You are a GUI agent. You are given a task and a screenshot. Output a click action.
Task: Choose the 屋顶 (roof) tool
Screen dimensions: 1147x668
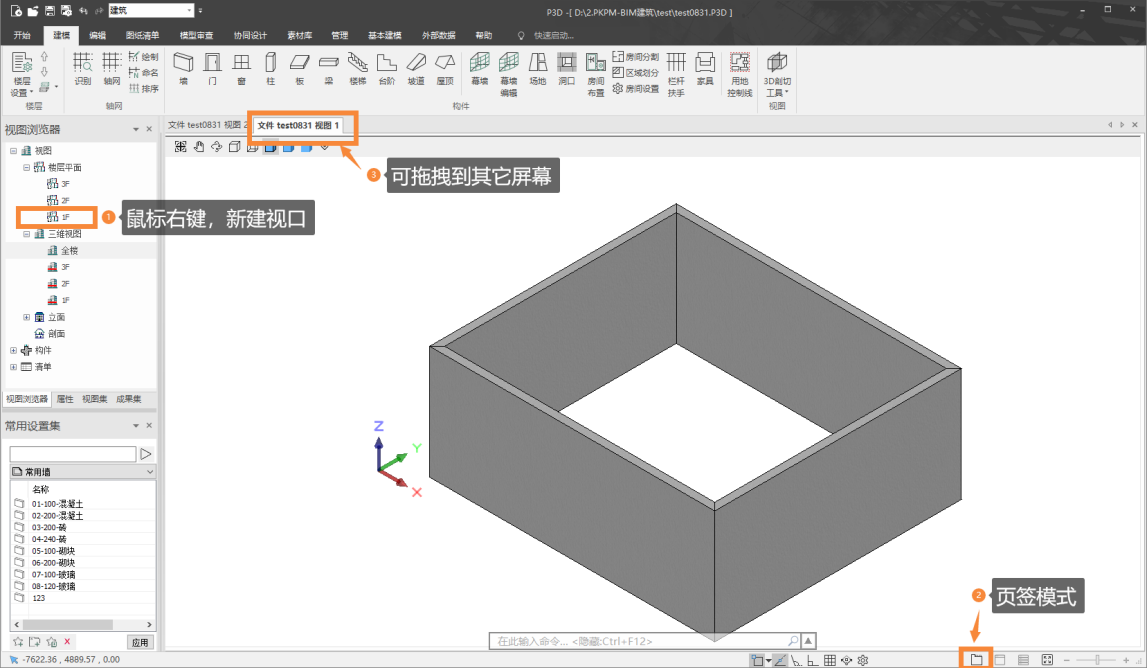445,68
